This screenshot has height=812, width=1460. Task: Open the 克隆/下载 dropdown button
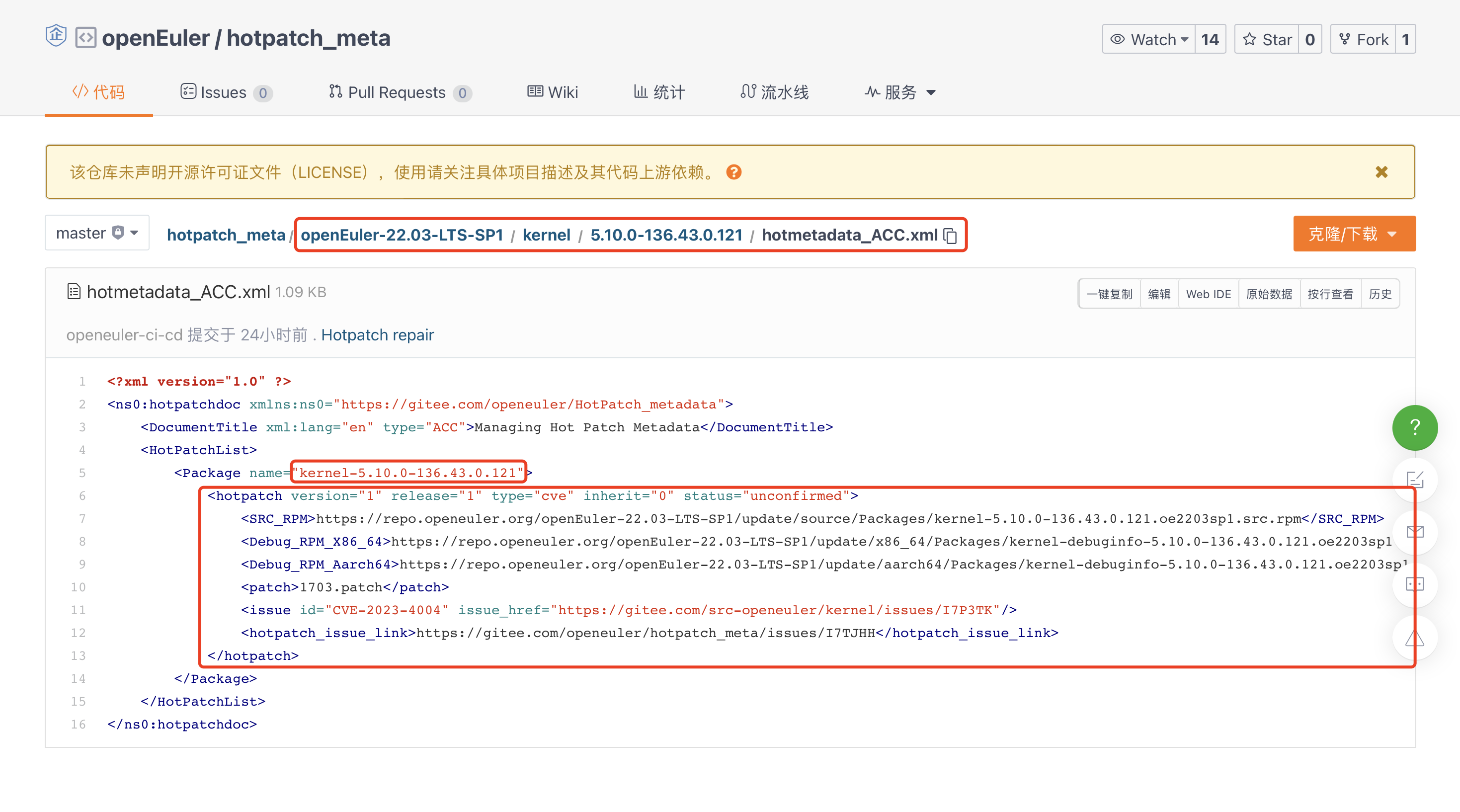[x=1354, y=234]
